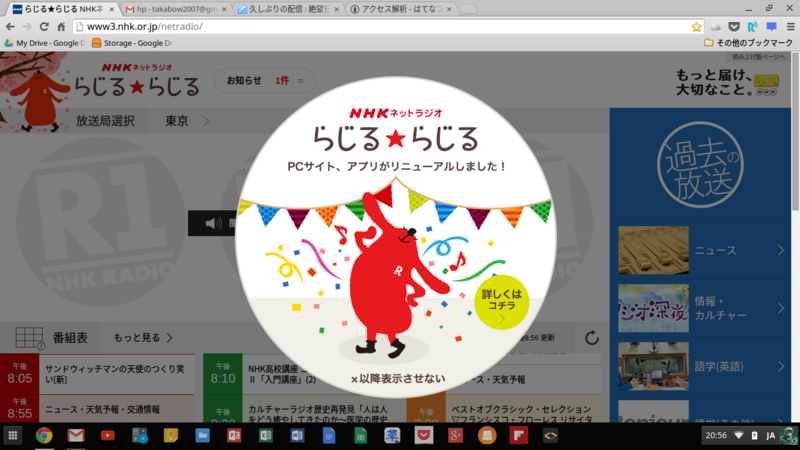The image size is (800, 450).
Task: Switch to the アクセス解析 - はてな tab
Action: coord(402,9)
